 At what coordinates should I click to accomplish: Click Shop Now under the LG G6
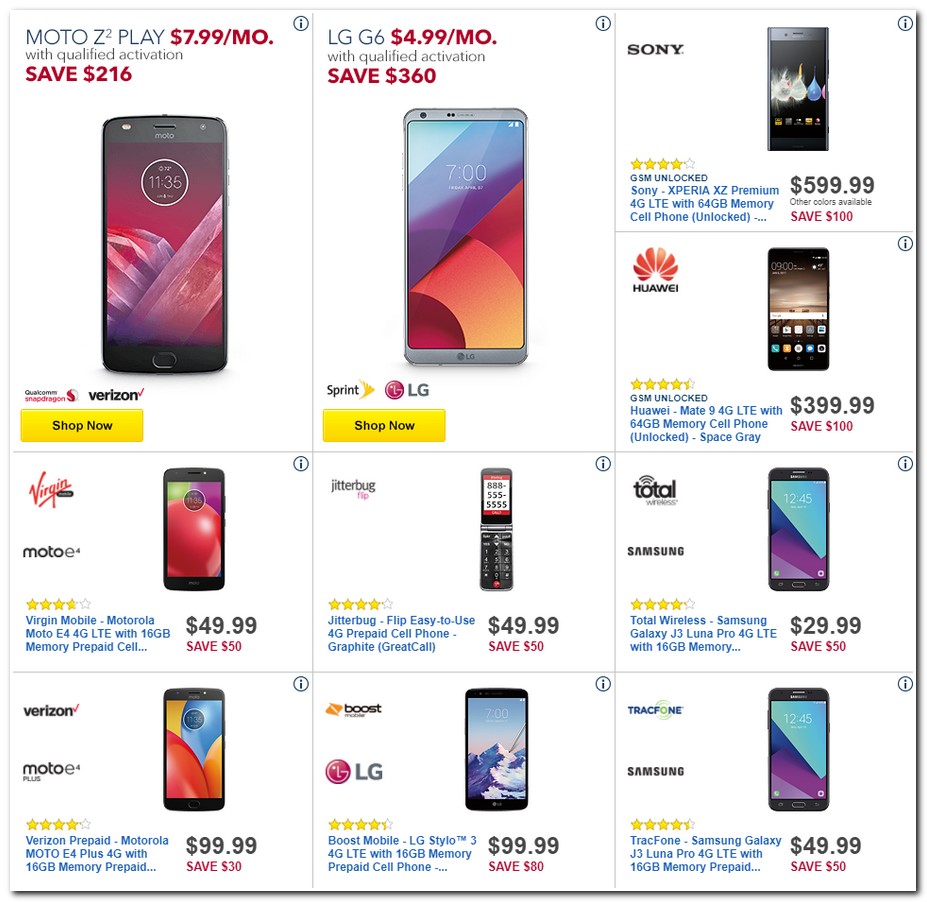pos(384,425)
